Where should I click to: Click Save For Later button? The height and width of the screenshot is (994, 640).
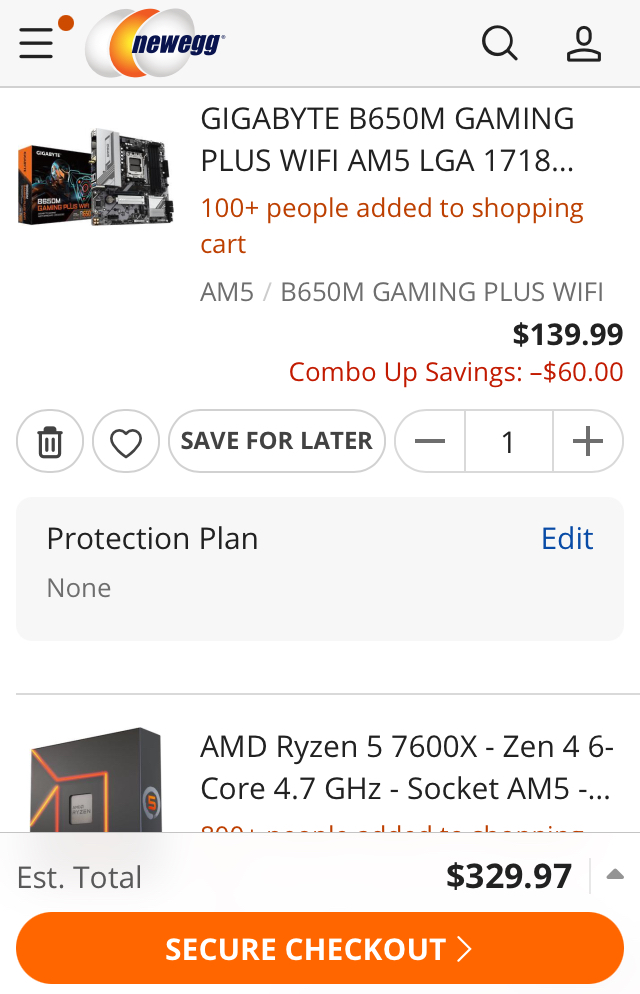click(277, 441)
